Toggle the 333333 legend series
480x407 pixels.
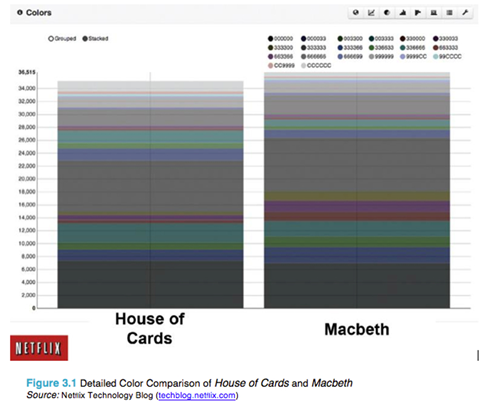313,48
